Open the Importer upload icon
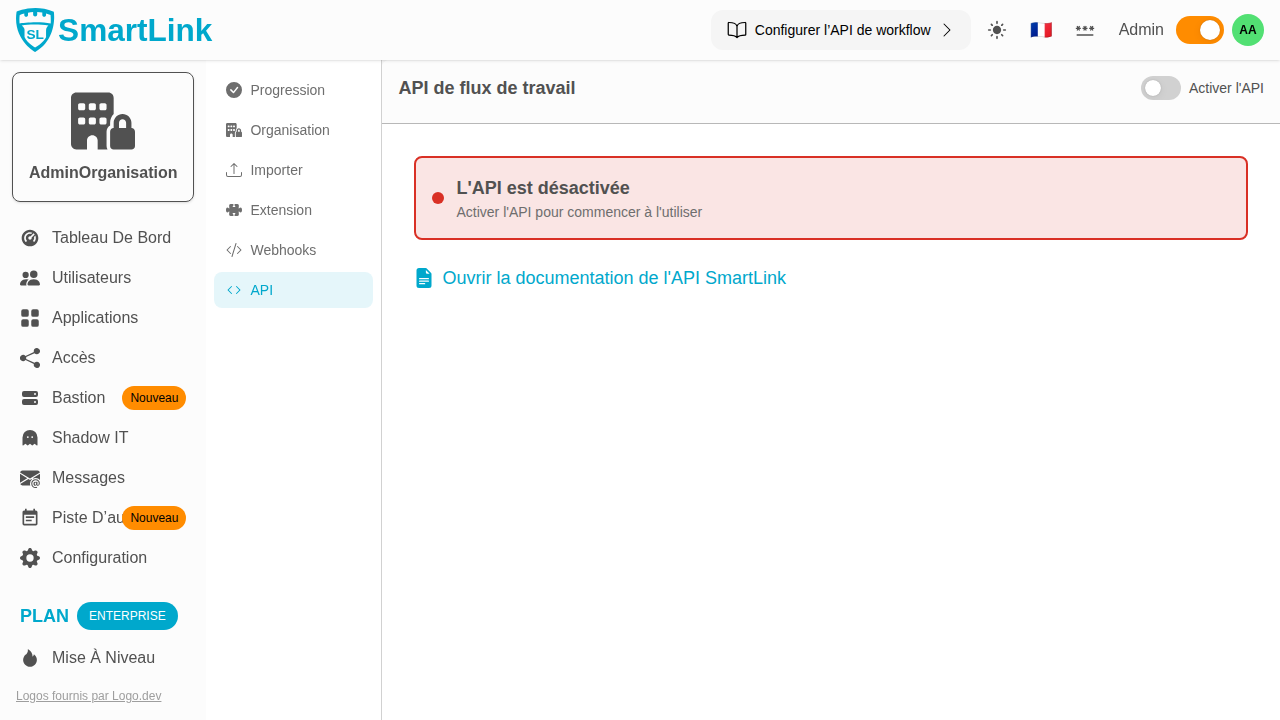 click(233, 170)
